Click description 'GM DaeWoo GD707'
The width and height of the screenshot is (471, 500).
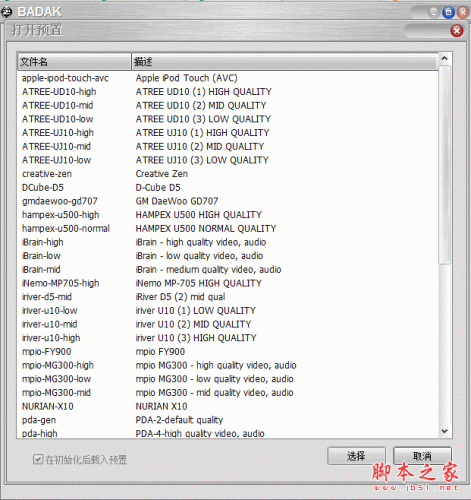click(177, 201)
